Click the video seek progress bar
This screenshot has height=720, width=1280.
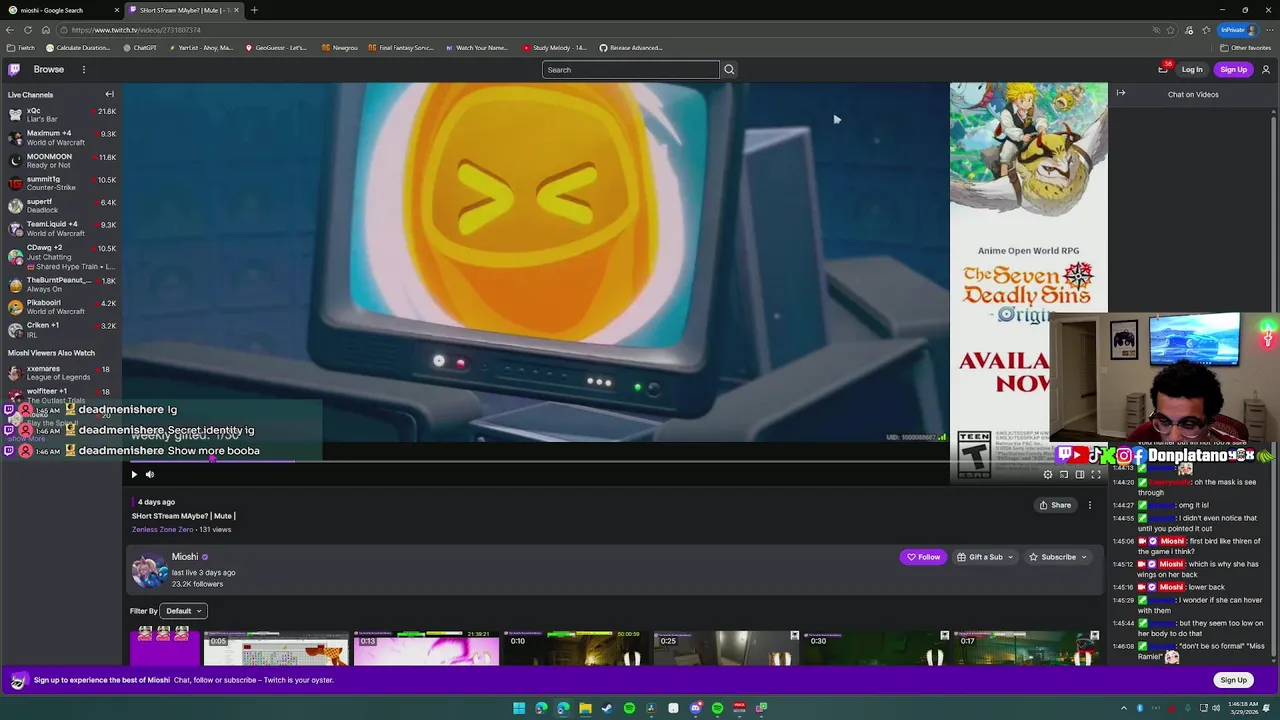coord(615,461)
